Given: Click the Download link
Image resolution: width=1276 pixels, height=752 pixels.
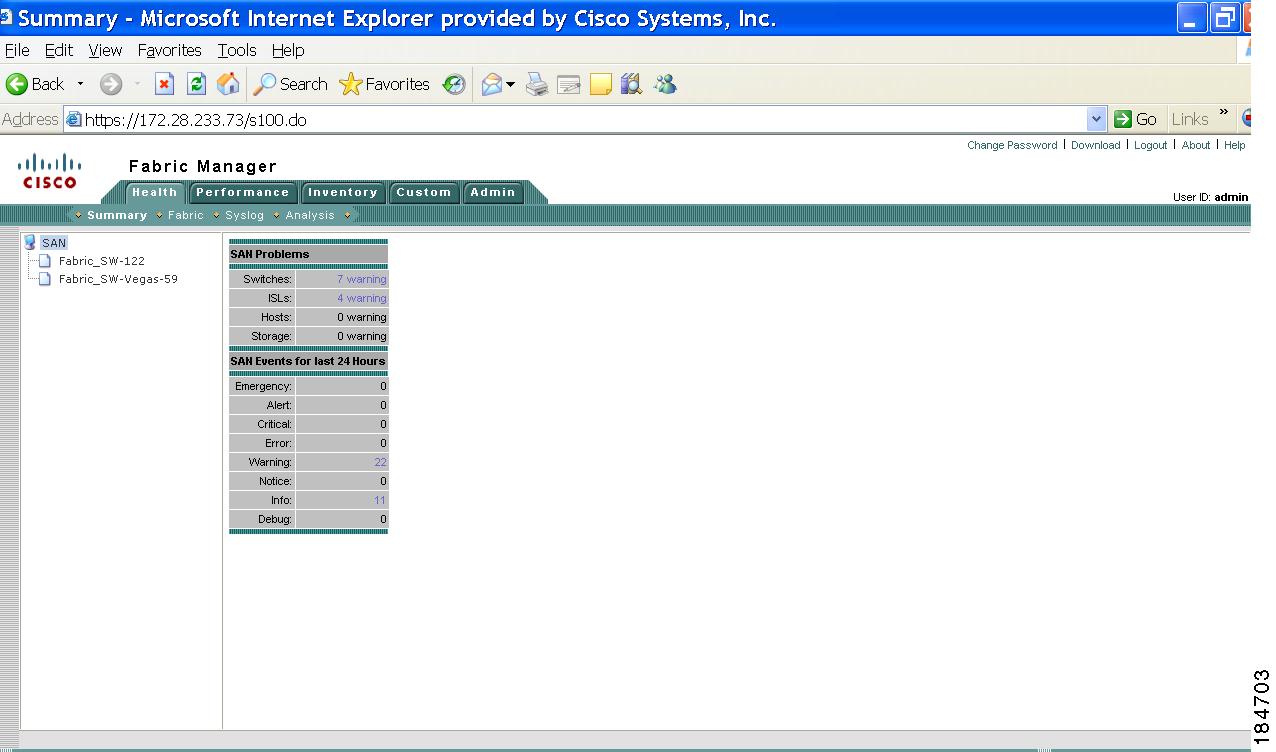Looking at the screenshot, I should click(1096, 145).
